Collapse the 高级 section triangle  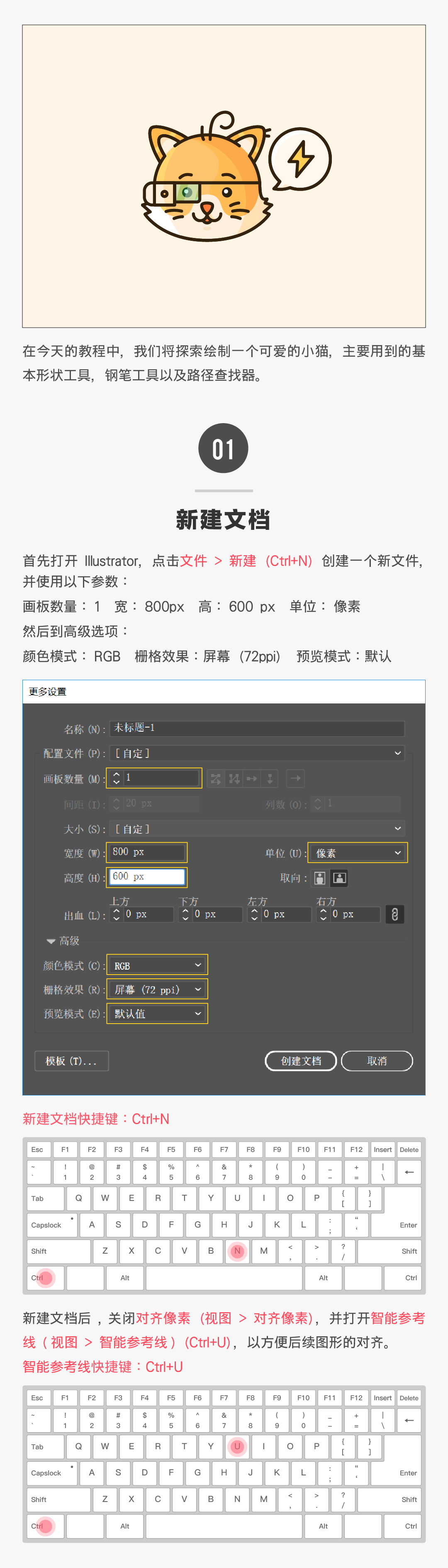click(51, 941)
